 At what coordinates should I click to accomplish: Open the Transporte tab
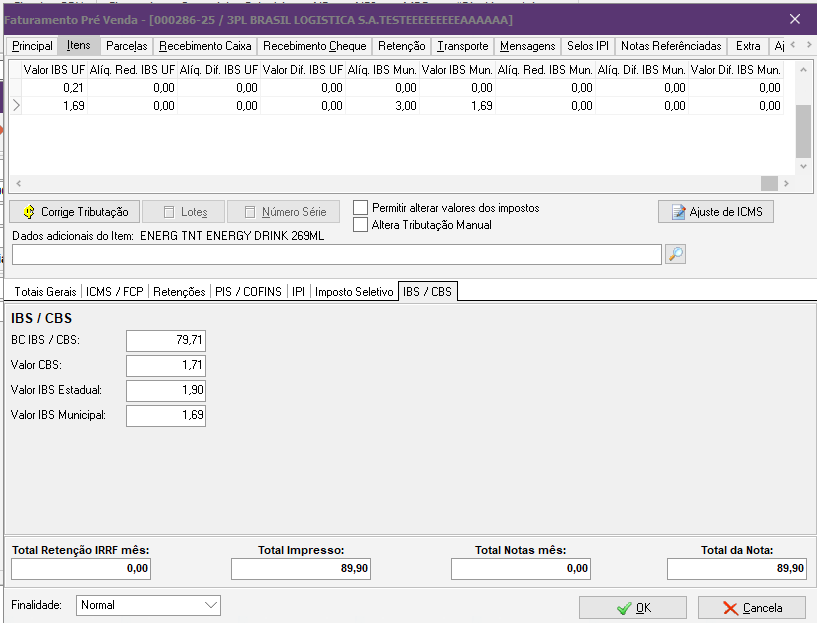coord(463,46)
